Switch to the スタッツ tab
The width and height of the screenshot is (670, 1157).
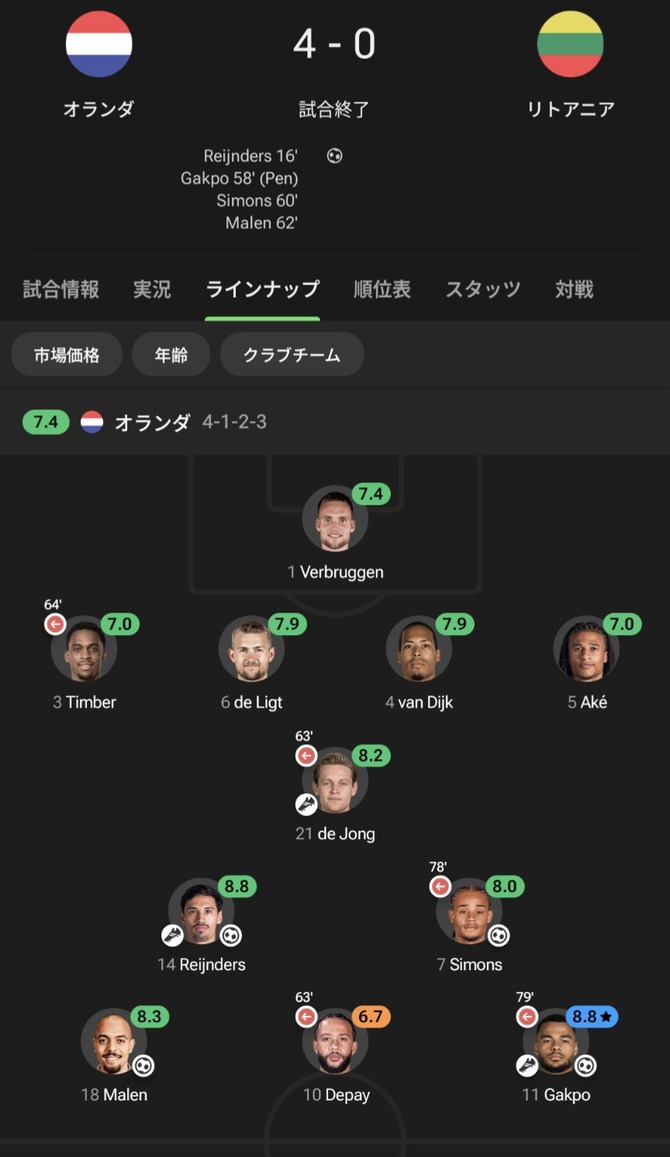tap(483, 290)
